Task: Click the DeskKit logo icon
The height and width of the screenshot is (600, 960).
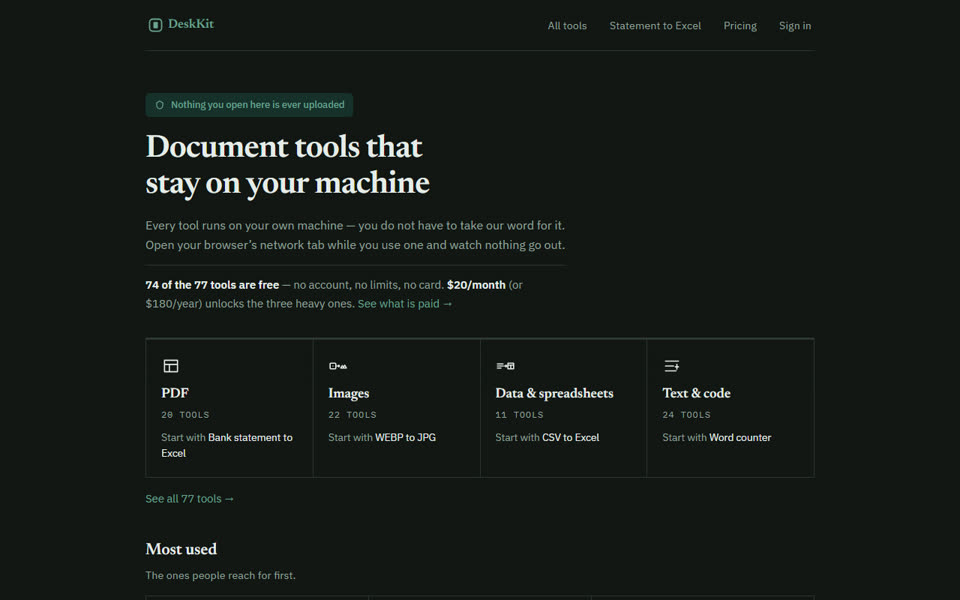Action: click(x=156, y=24)
